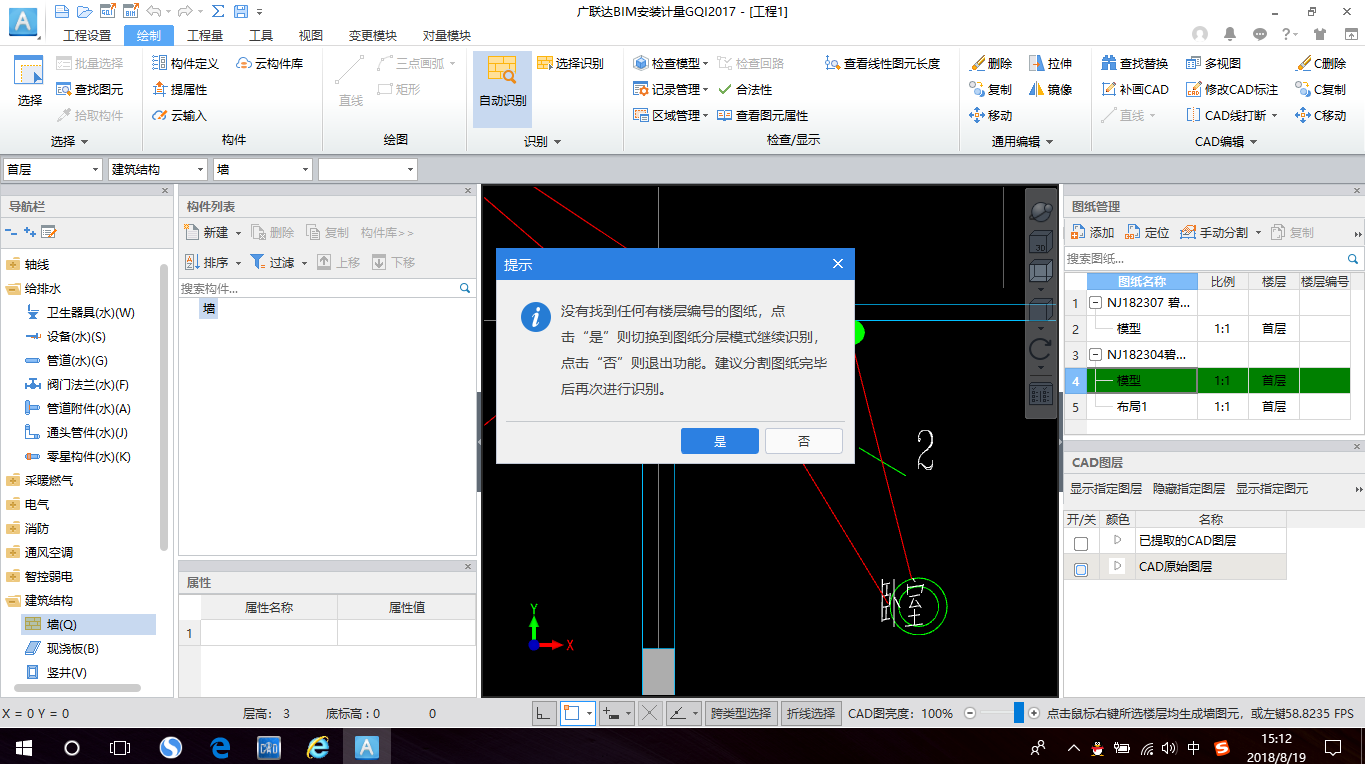Image resolution: width=1365 pixels, height=764 pixels.
Task: Click the orbit view icon in the canvas toolbar
Action: coord(1041,210)
